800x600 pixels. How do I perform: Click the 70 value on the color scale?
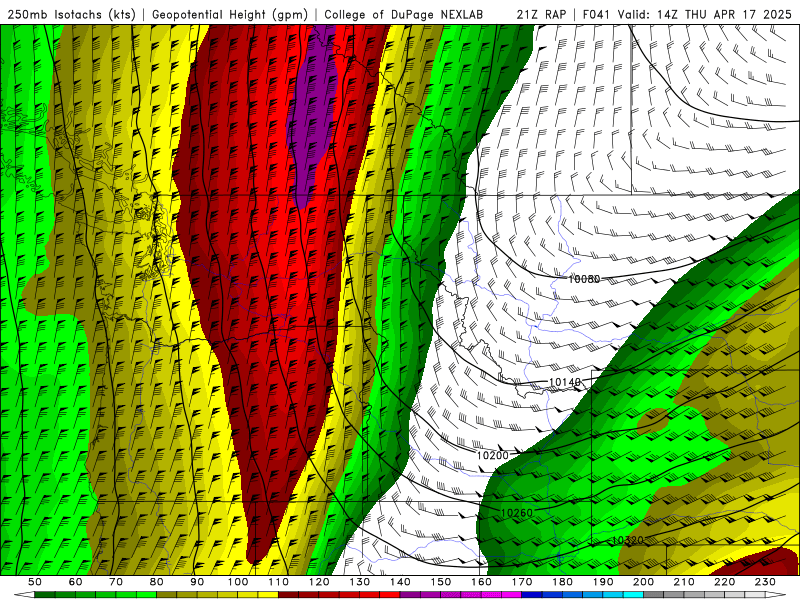[x=116, y=582]
